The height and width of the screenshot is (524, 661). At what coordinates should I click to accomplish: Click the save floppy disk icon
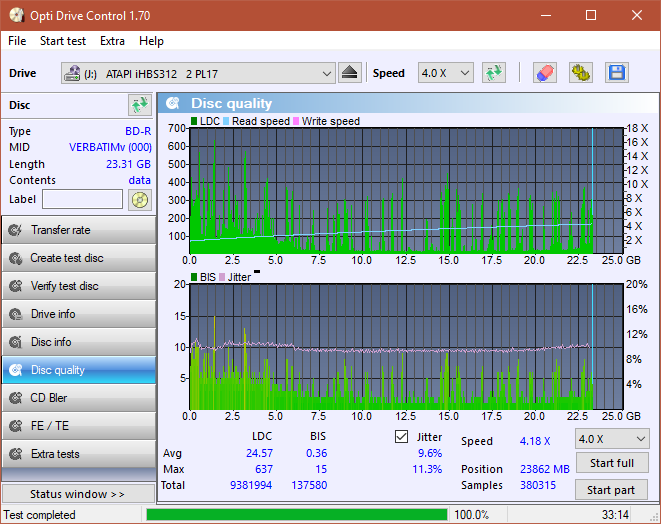[x=617, y=73]
